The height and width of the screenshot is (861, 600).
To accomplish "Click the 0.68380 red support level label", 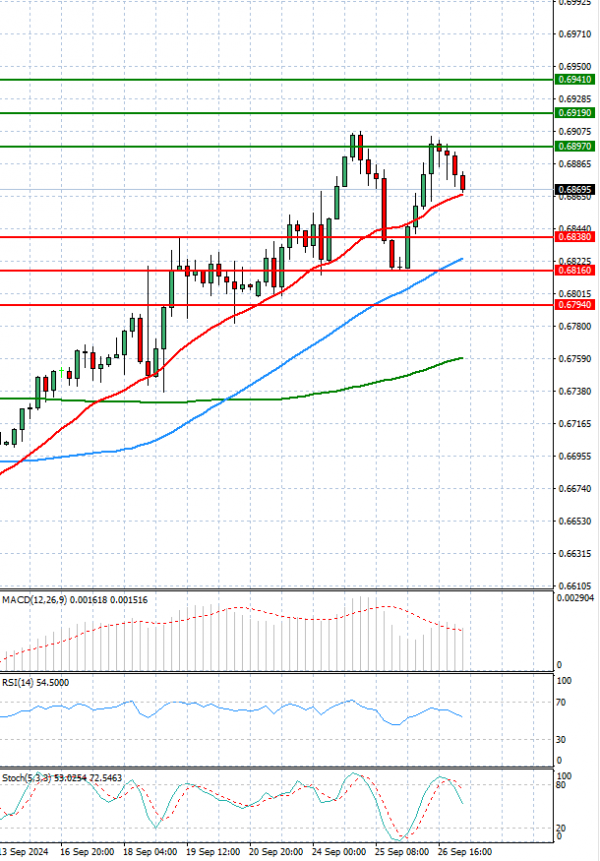I will pyautogui.click(x=575, y=237).
